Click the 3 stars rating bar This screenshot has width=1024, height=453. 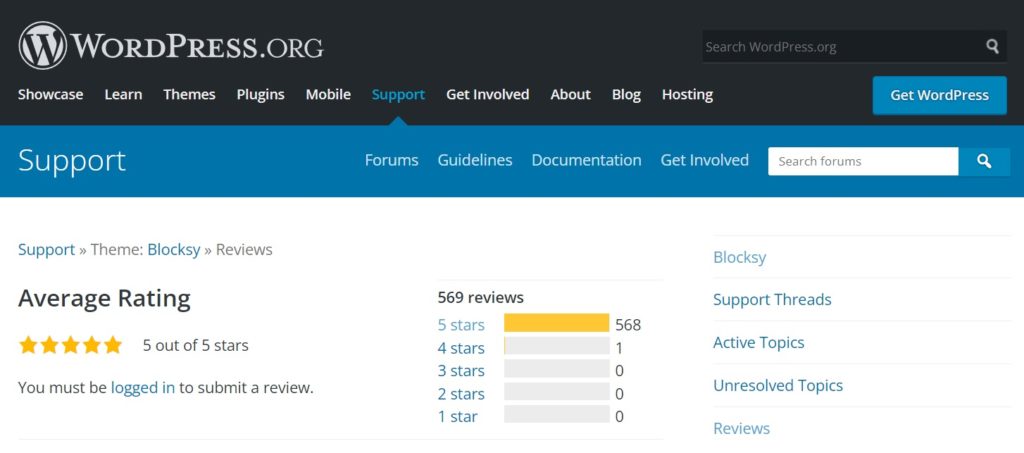556,369
